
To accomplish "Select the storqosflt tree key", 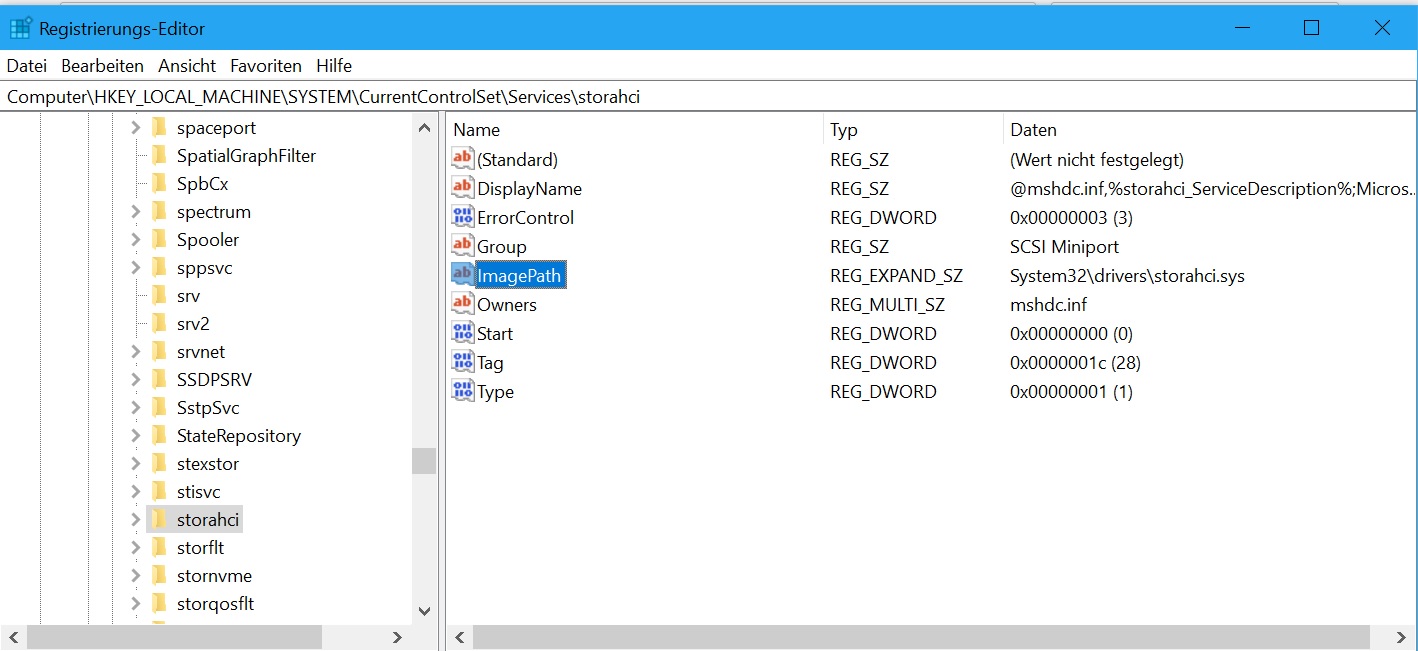I will 215,604.
